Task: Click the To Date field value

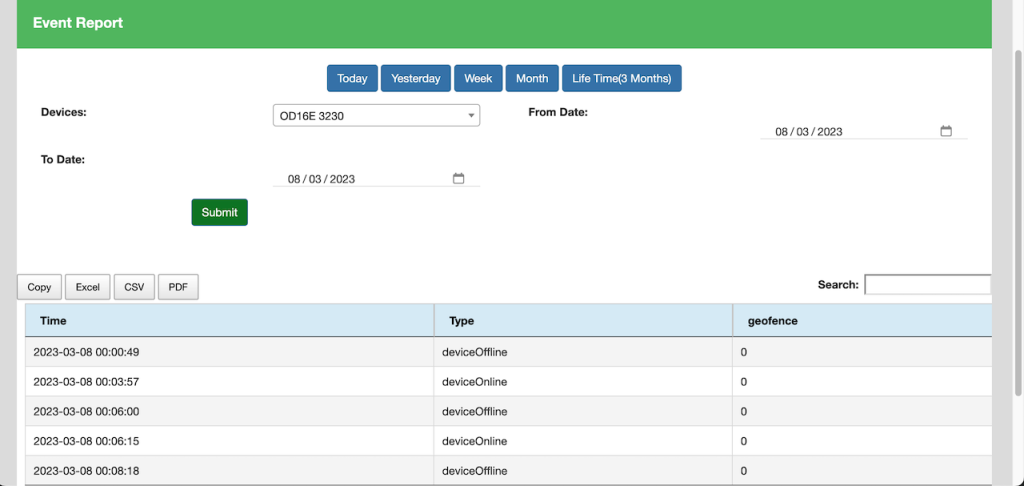Action: (322, 180)
